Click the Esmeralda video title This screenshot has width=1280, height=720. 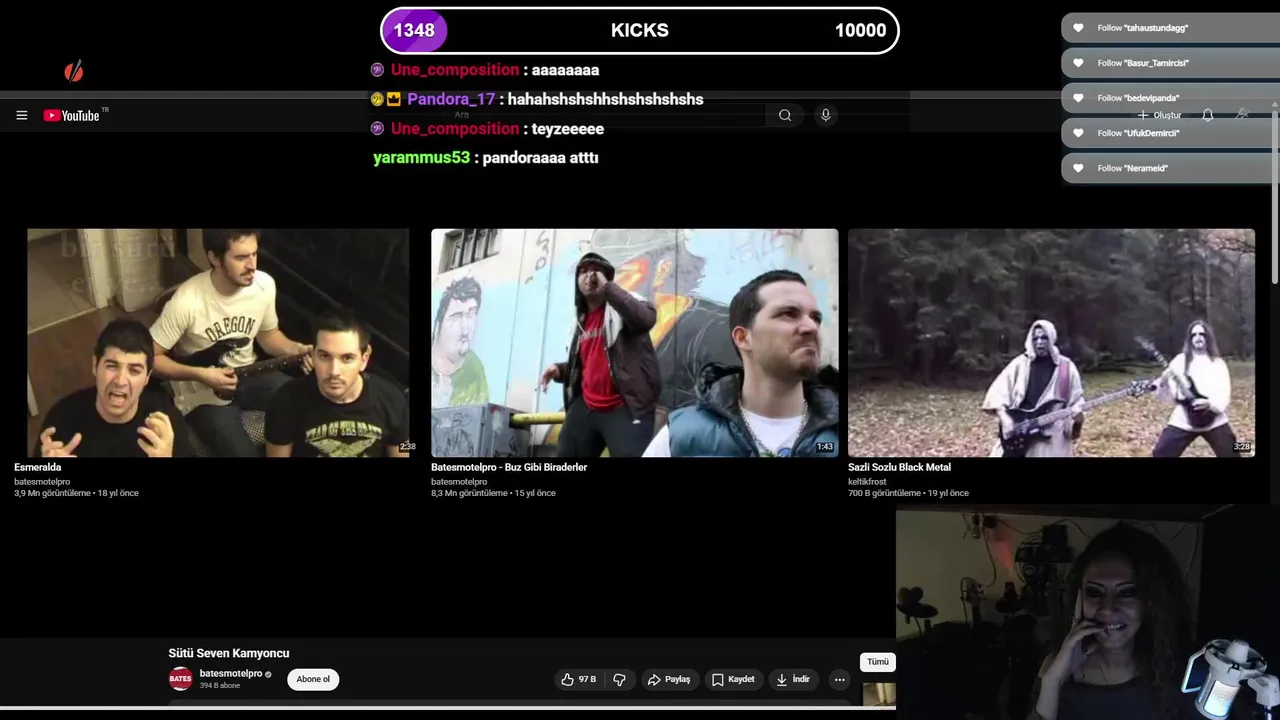point(38,467)
